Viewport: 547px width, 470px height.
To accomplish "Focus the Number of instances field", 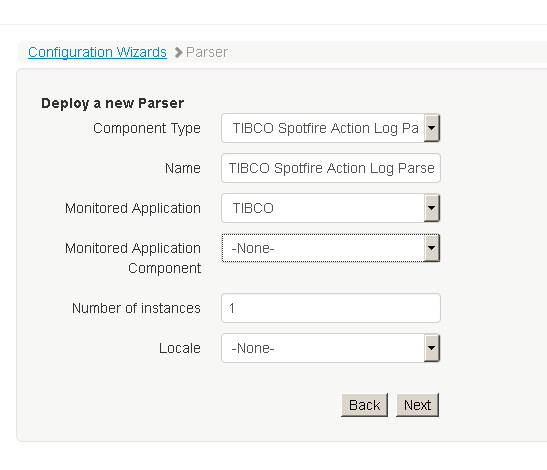I will (331, 308).
